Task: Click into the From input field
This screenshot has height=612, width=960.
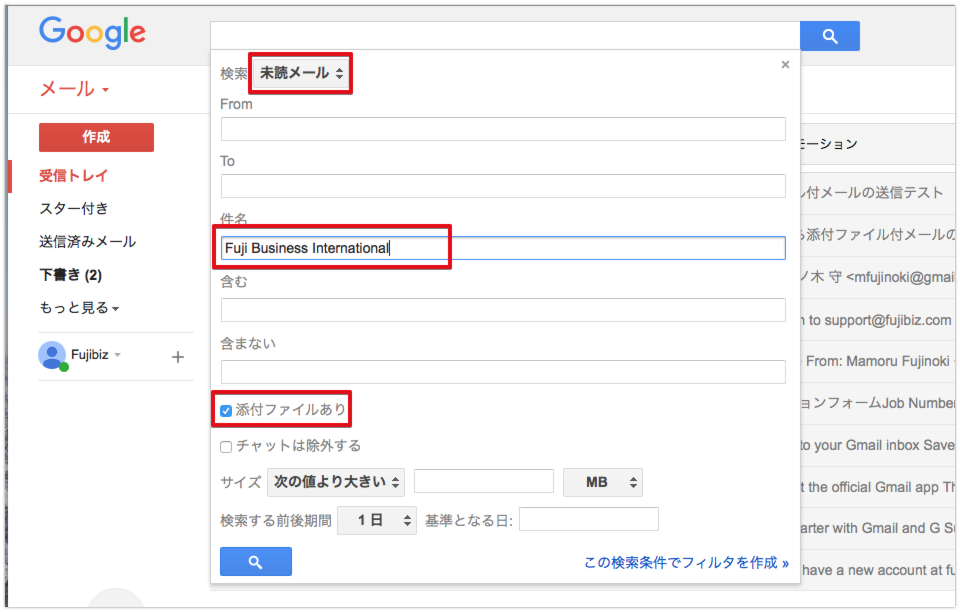Action: tap(503, 129)
